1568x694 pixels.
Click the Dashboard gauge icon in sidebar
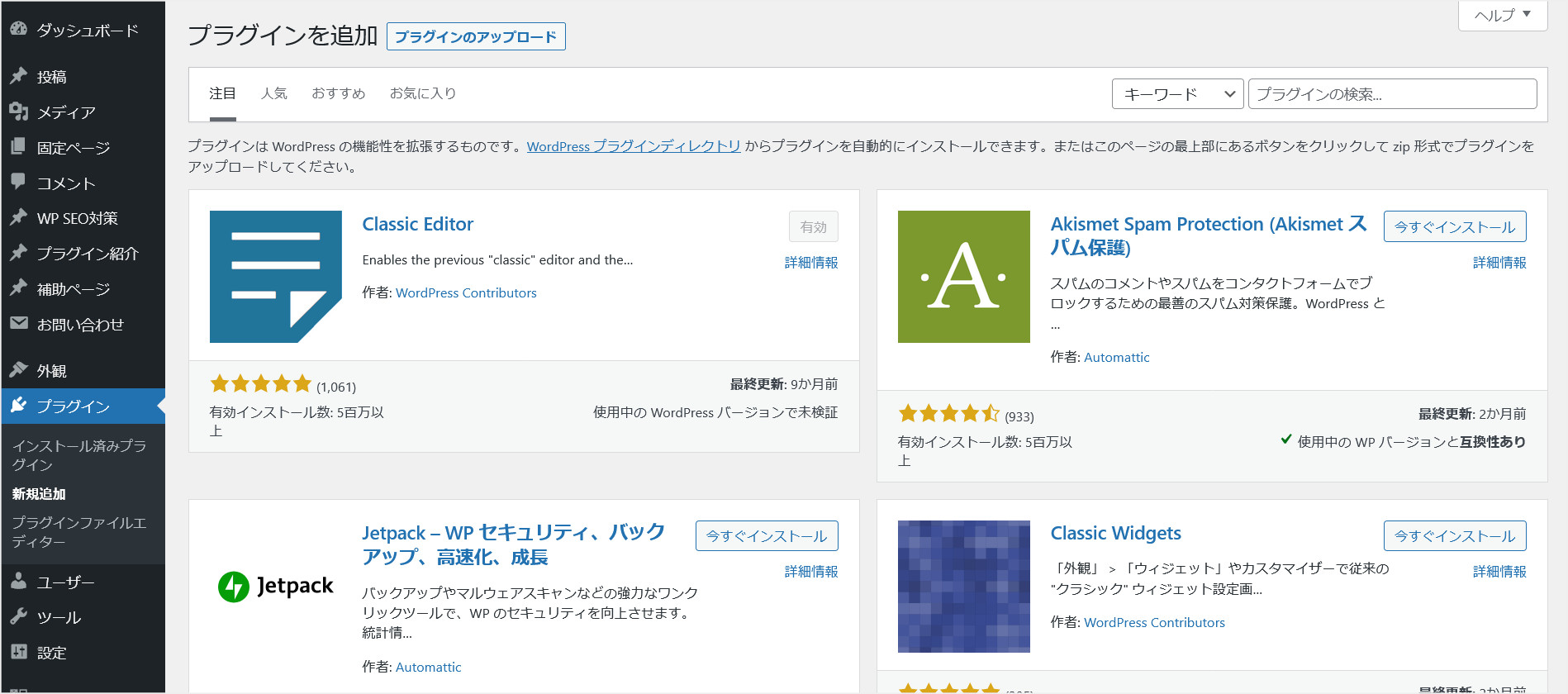[18, 29]
